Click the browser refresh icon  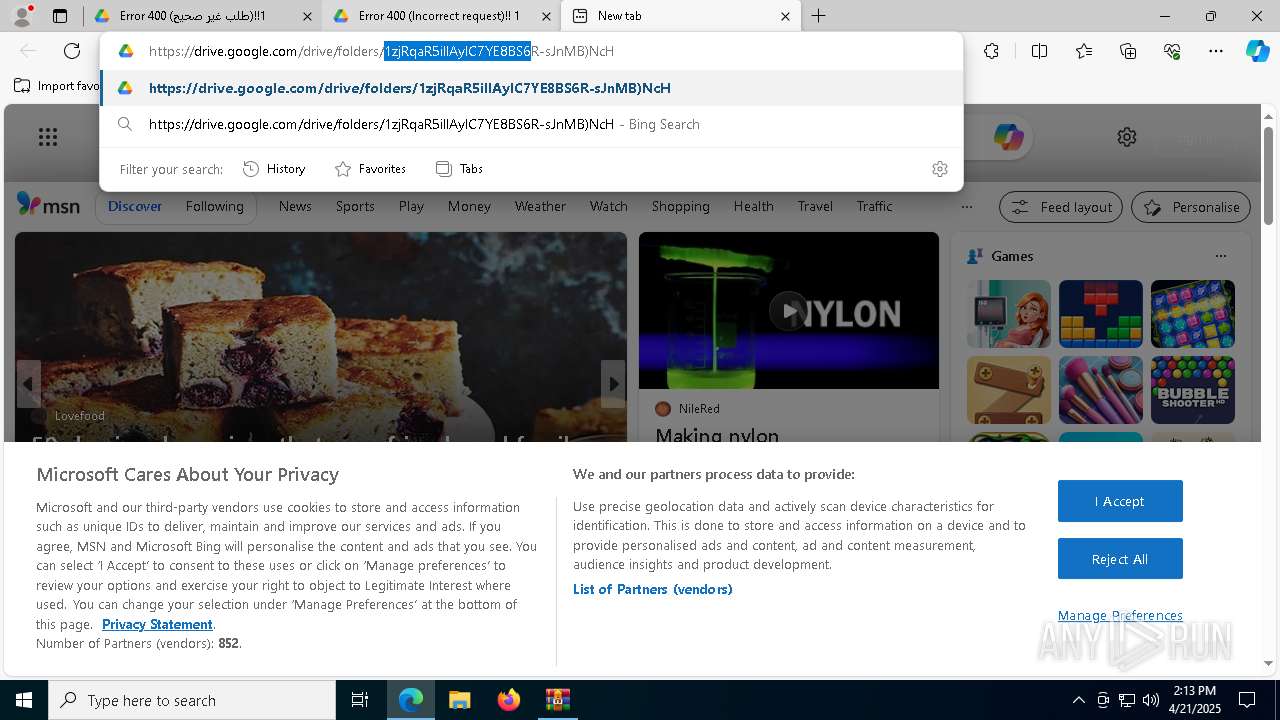click(72, 51)
